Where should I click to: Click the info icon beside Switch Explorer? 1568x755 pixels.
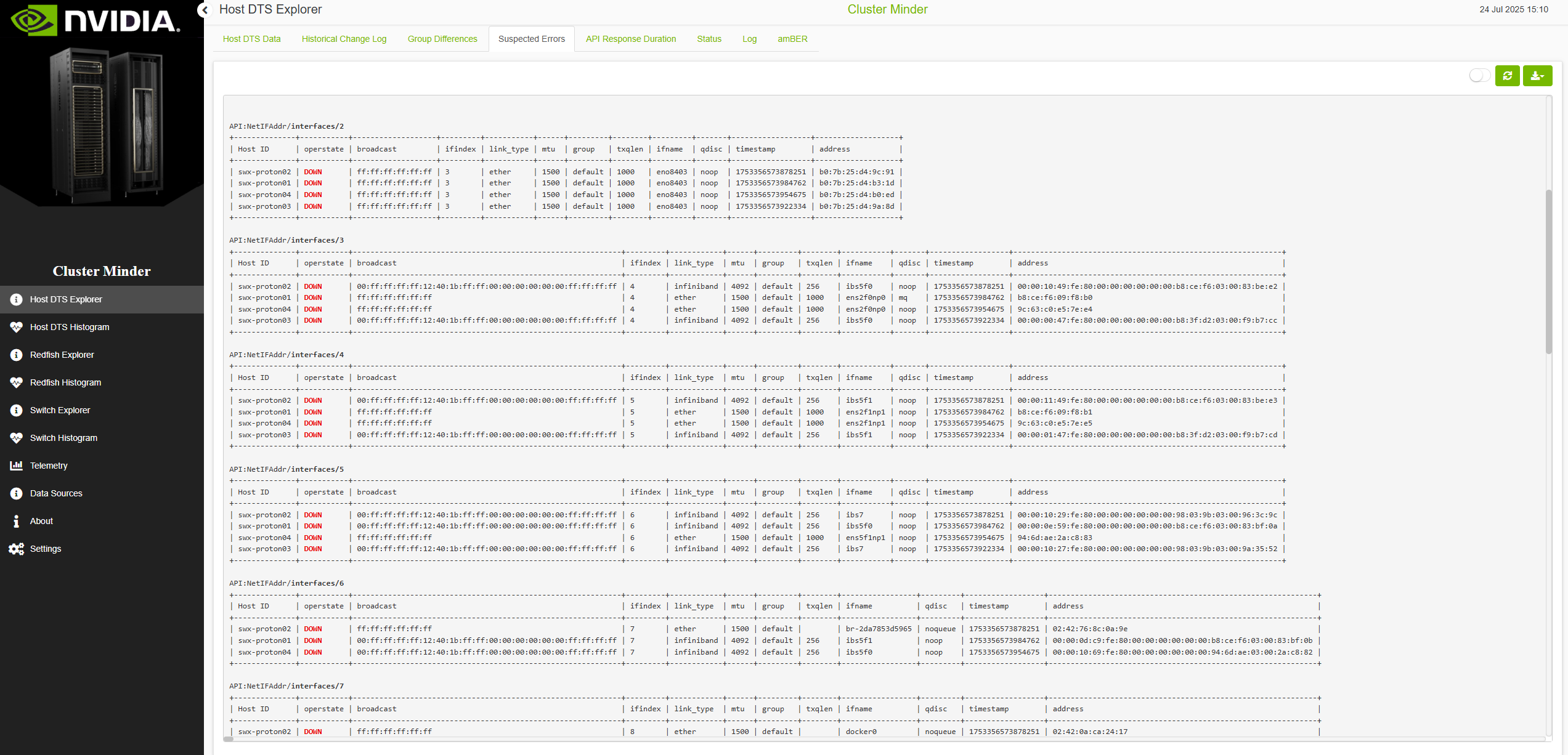click(x=16, y=411)
